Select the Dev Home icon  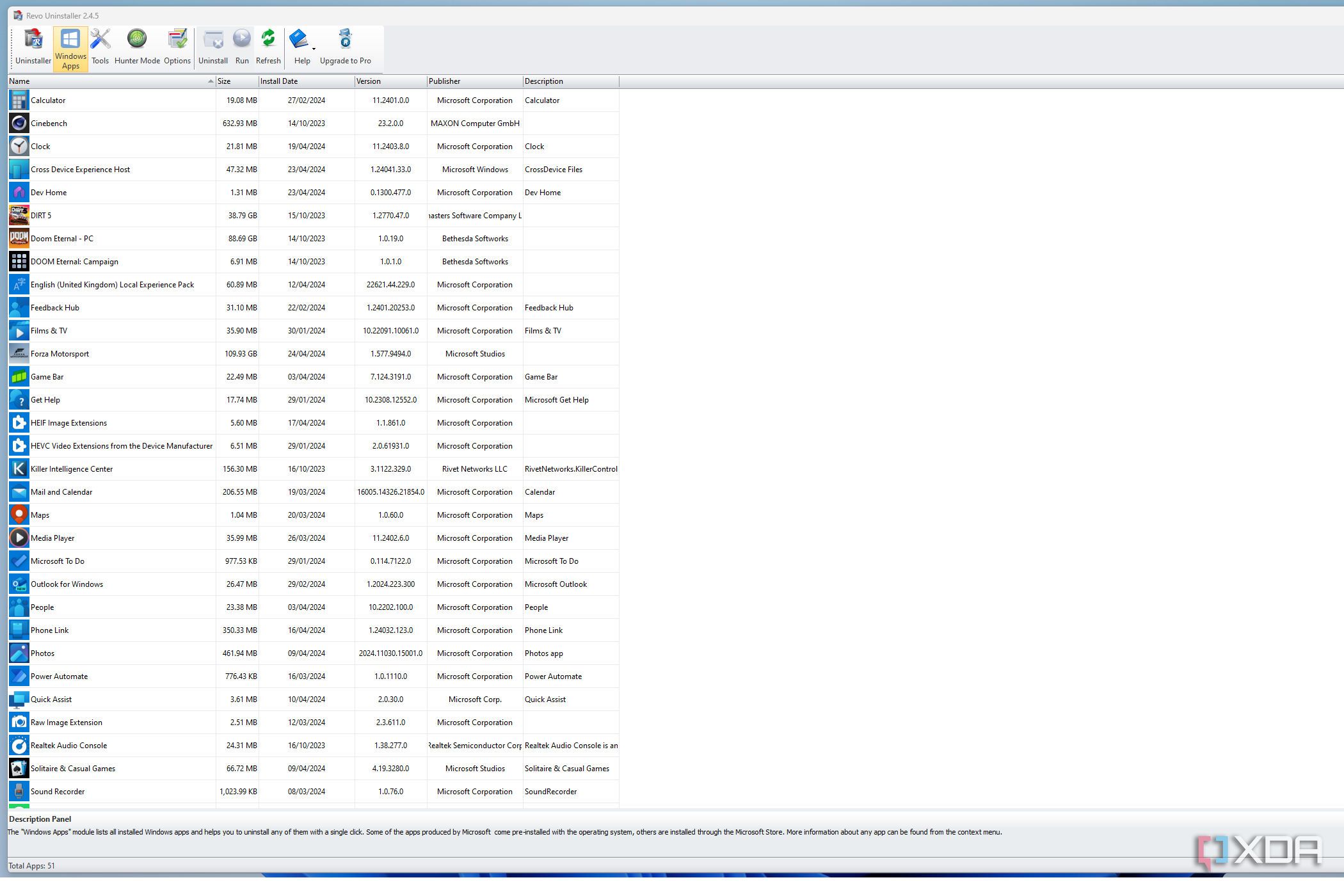pyautogui.click(x=19, y=193)
